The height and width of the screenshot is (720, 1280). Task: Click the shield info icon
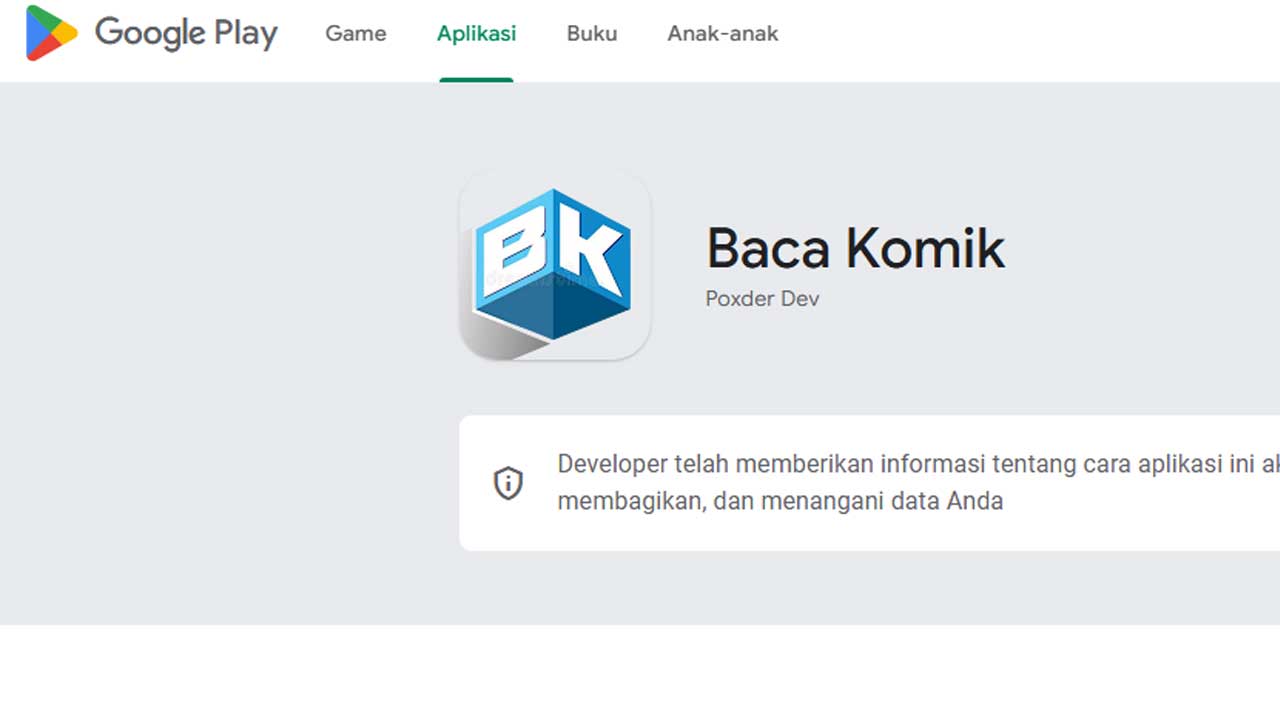click(509, 483)
